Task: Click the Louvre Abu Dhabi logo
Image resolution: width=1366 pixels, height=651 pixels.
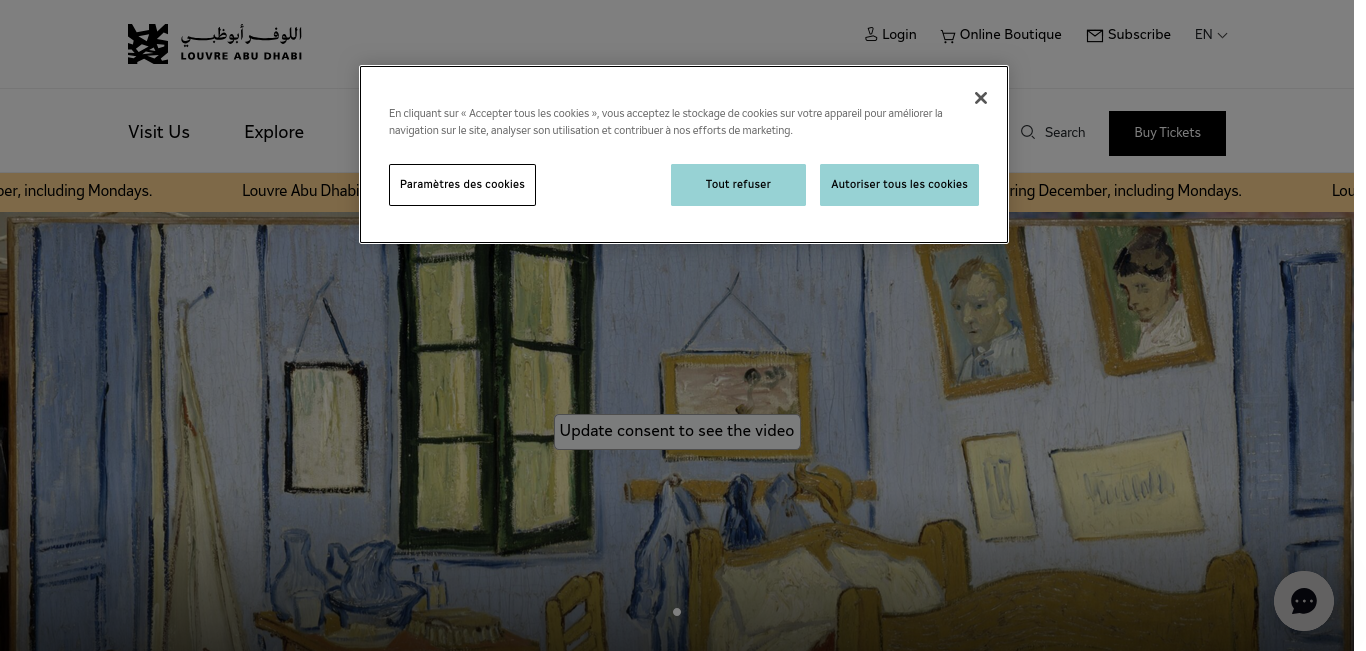Action: point(215,44)
